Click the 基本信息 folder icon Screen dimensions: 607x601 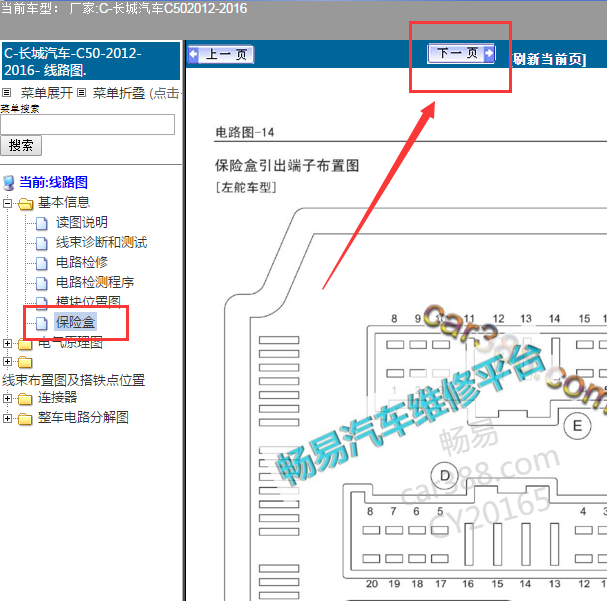[x=26, y=203]
